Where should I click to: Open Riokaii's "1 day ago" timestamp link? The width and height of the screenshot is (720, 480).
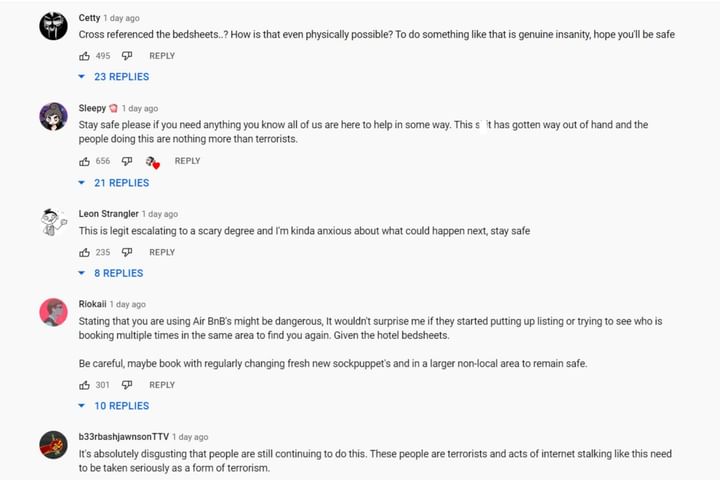point(128,304)
